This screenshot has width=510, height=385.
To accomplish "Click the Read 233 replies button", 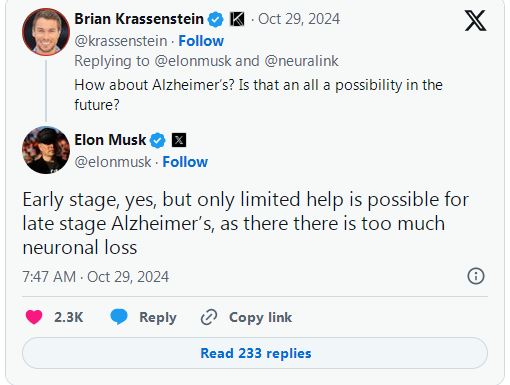I will point(255,353).
